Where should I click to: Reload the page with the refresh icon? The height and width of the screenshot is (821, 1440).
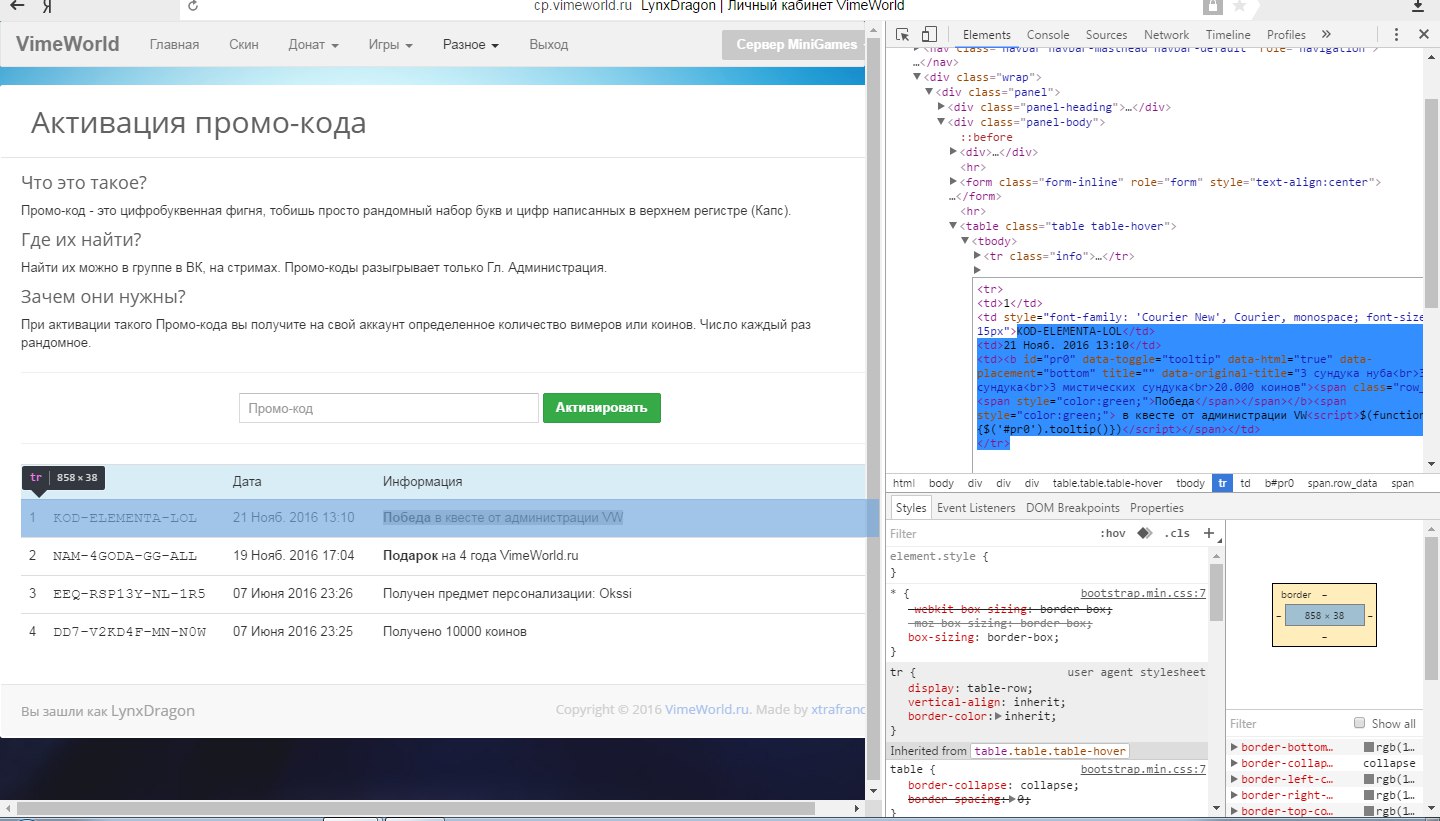point(193,6)
